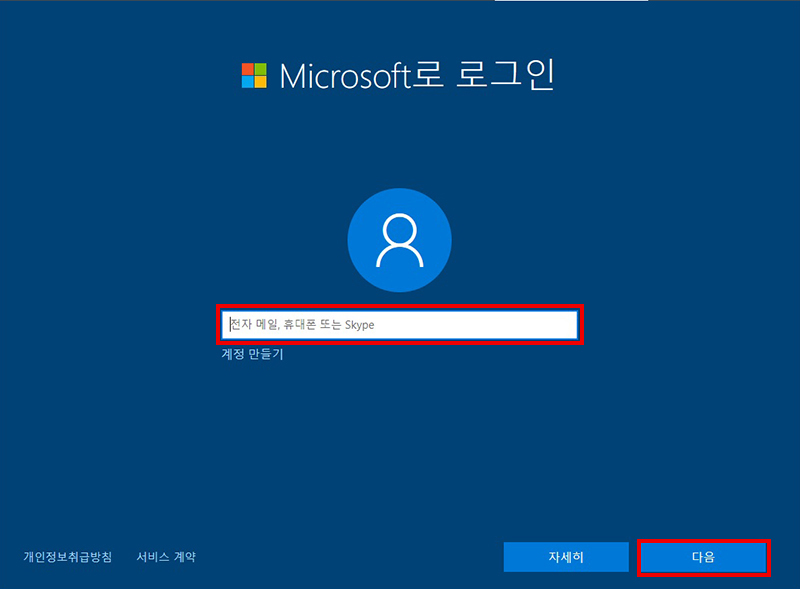This screenshot has height=589, width=800.
Task: Open the 개인정보취급방침 link
Action: pyautogui.click(x=67, y=557)
